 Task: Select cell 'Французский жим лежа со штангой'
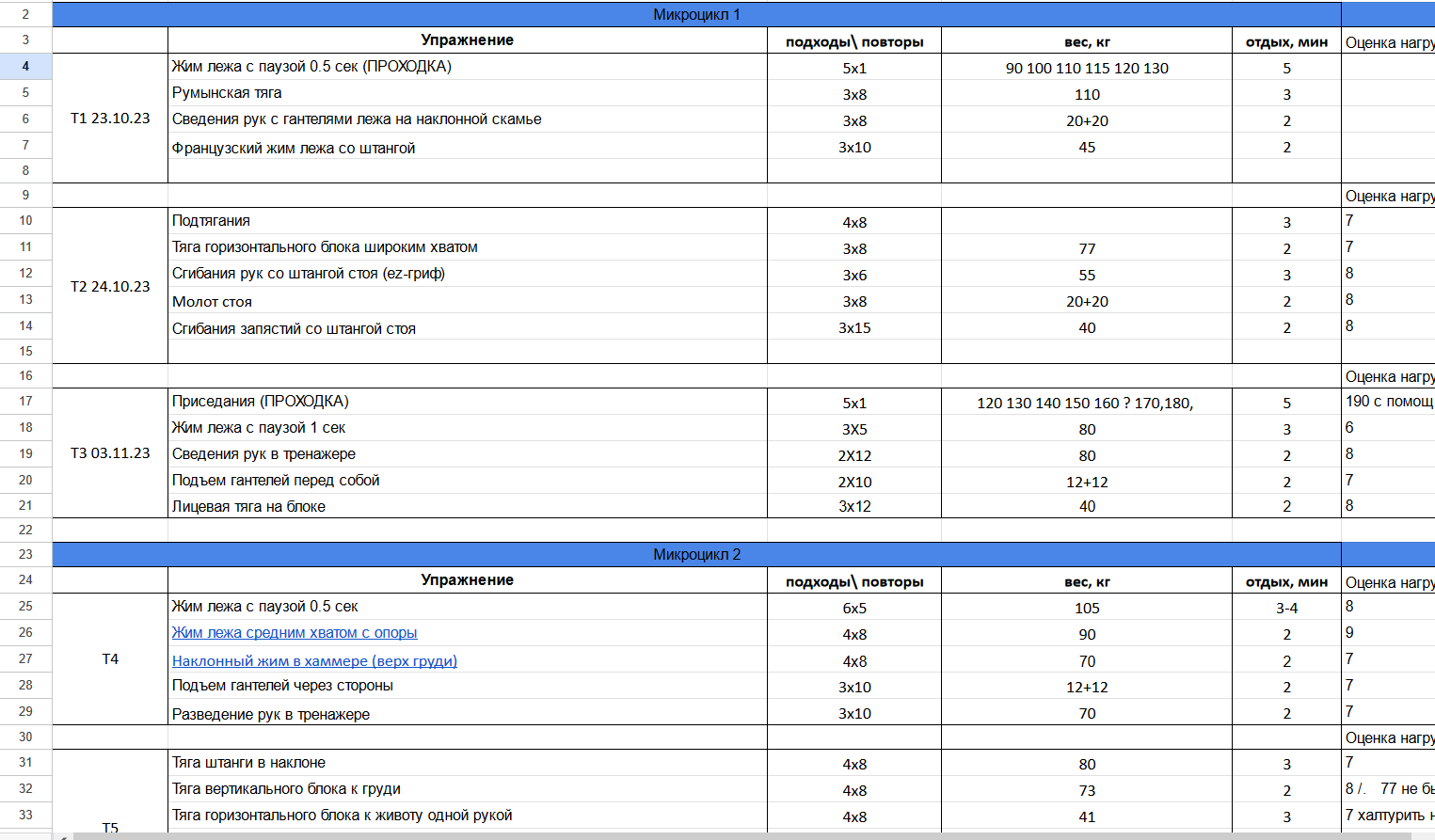point(468,148)
